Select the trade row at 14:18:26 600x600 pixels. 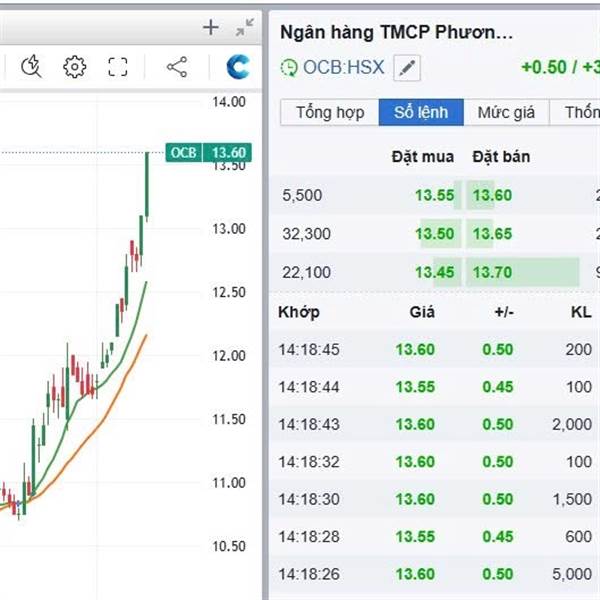[x=434, y=574]
